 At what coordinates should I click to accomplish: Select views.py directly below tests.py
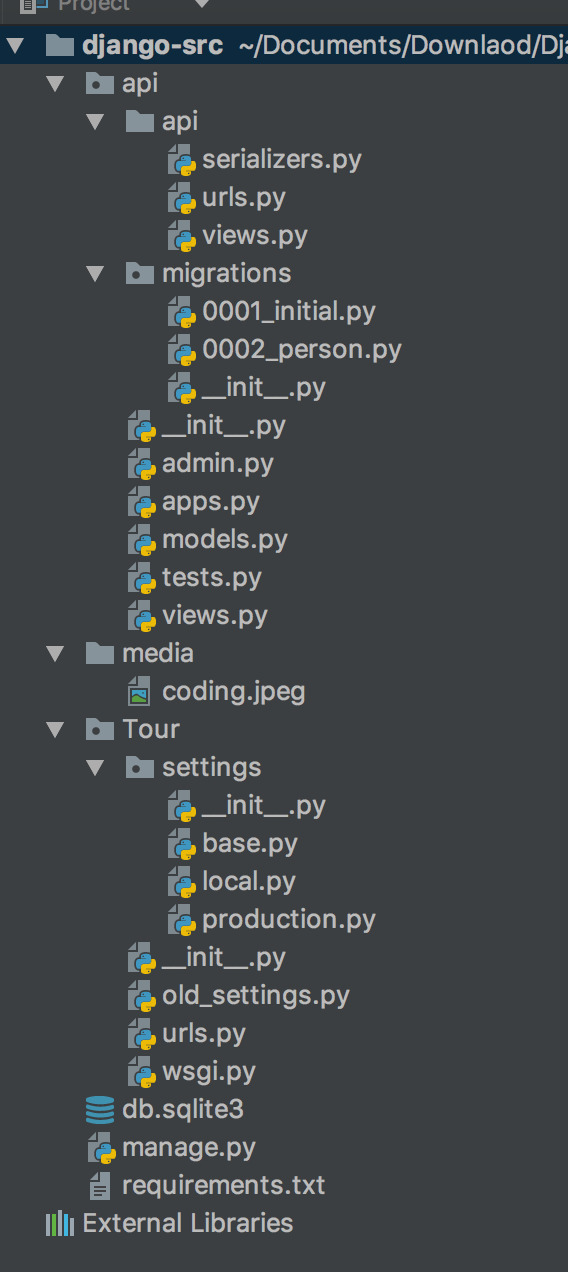point(215,616)
